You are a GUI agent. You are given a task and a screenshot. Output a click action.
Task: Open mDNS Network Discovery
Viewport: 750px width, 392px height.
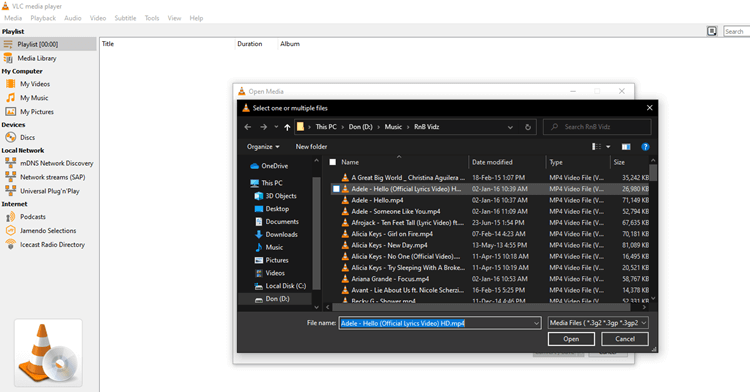56,163
